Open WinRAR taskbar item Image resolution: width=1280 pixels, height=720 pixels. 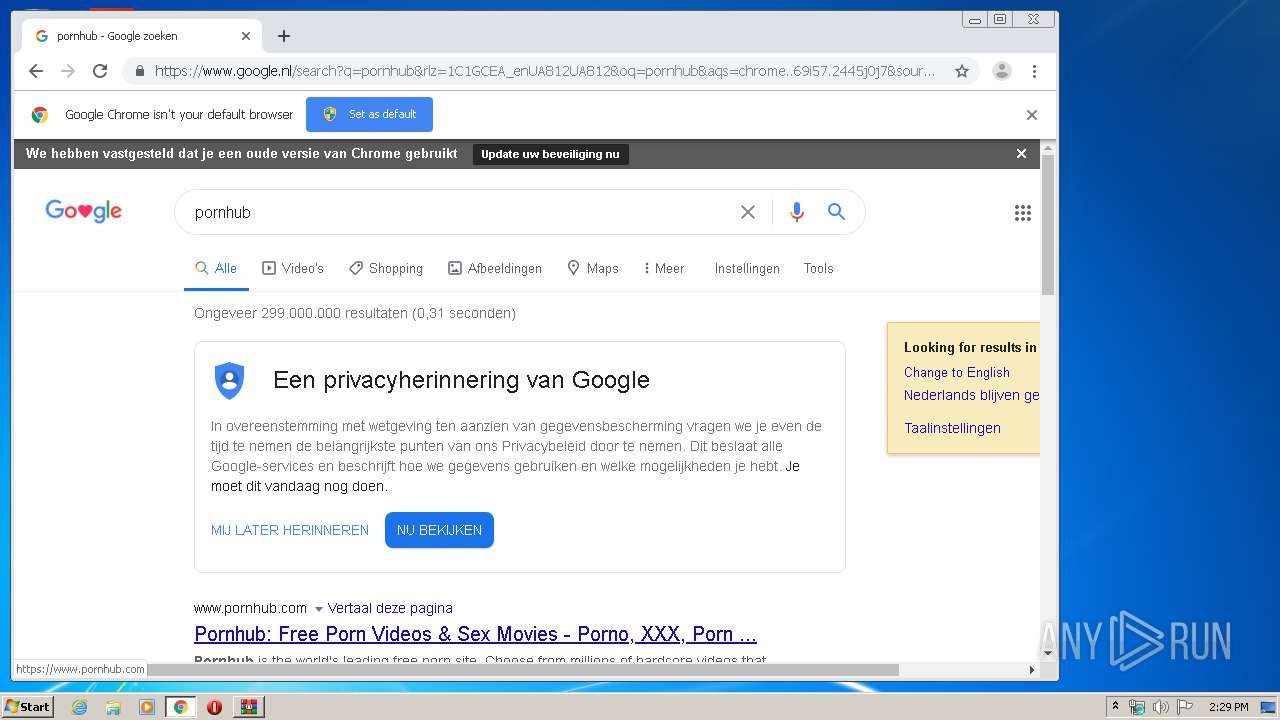click(x=248, y=707)
